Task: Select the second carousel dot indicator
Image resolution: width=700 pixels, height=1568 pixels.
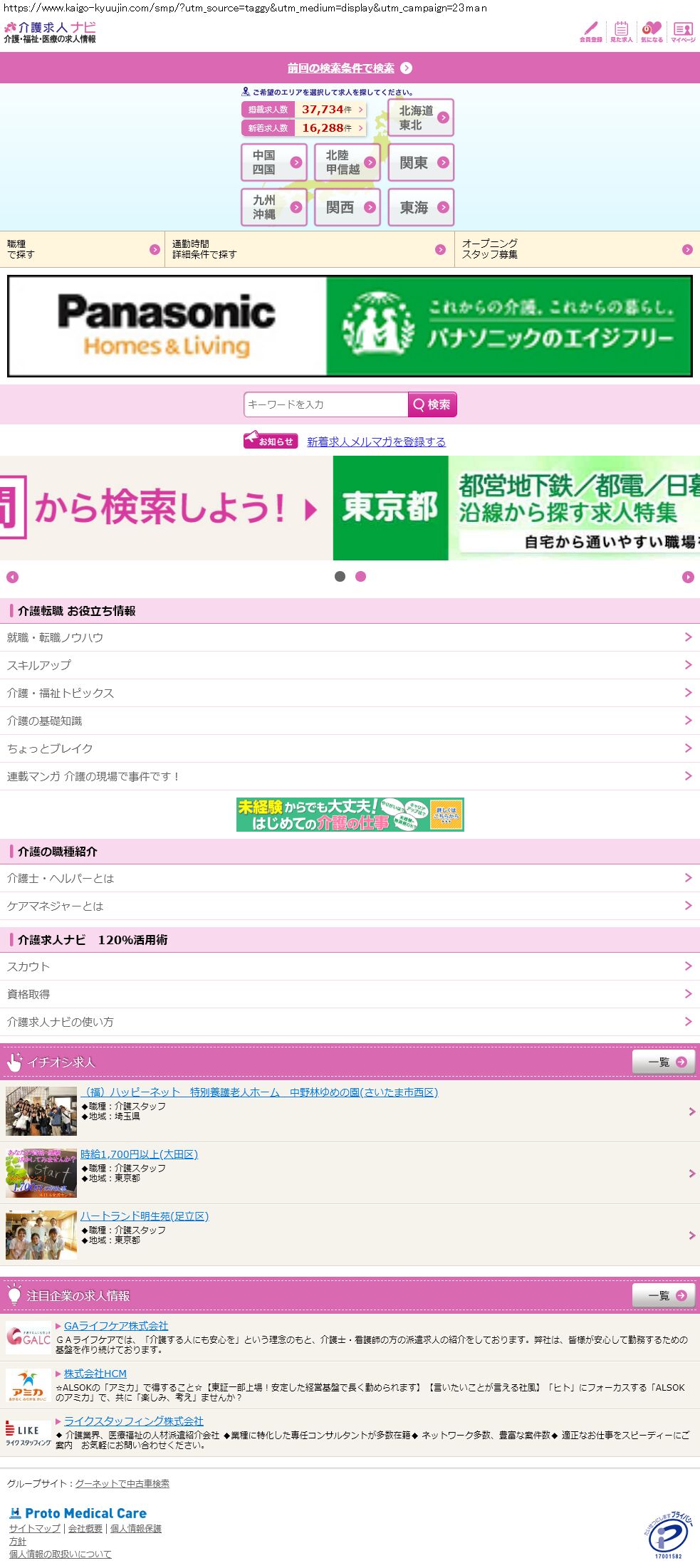Action: click(x=361, y=577)
